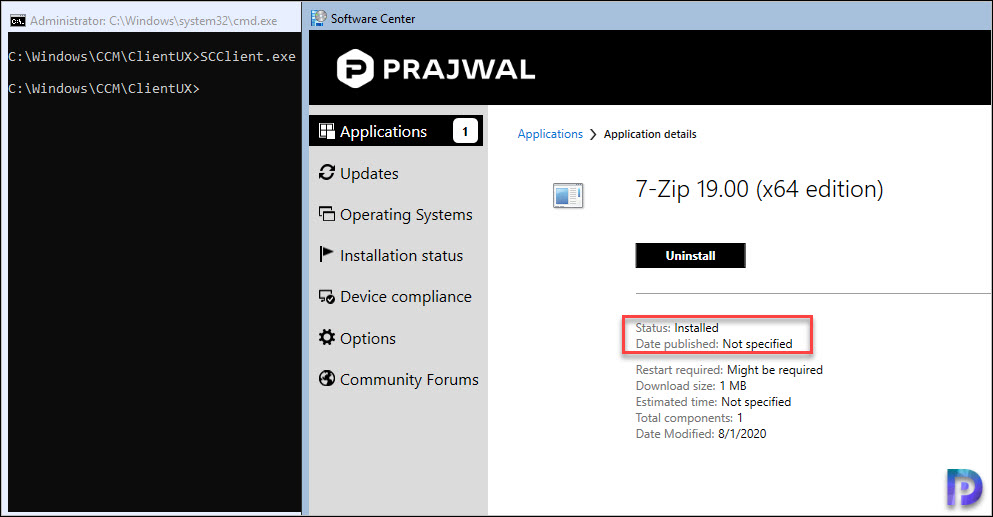This screenshot has width=993, height=517.
Task: Click the Operating Systems windows icon
Action: (x=327, y=214)
